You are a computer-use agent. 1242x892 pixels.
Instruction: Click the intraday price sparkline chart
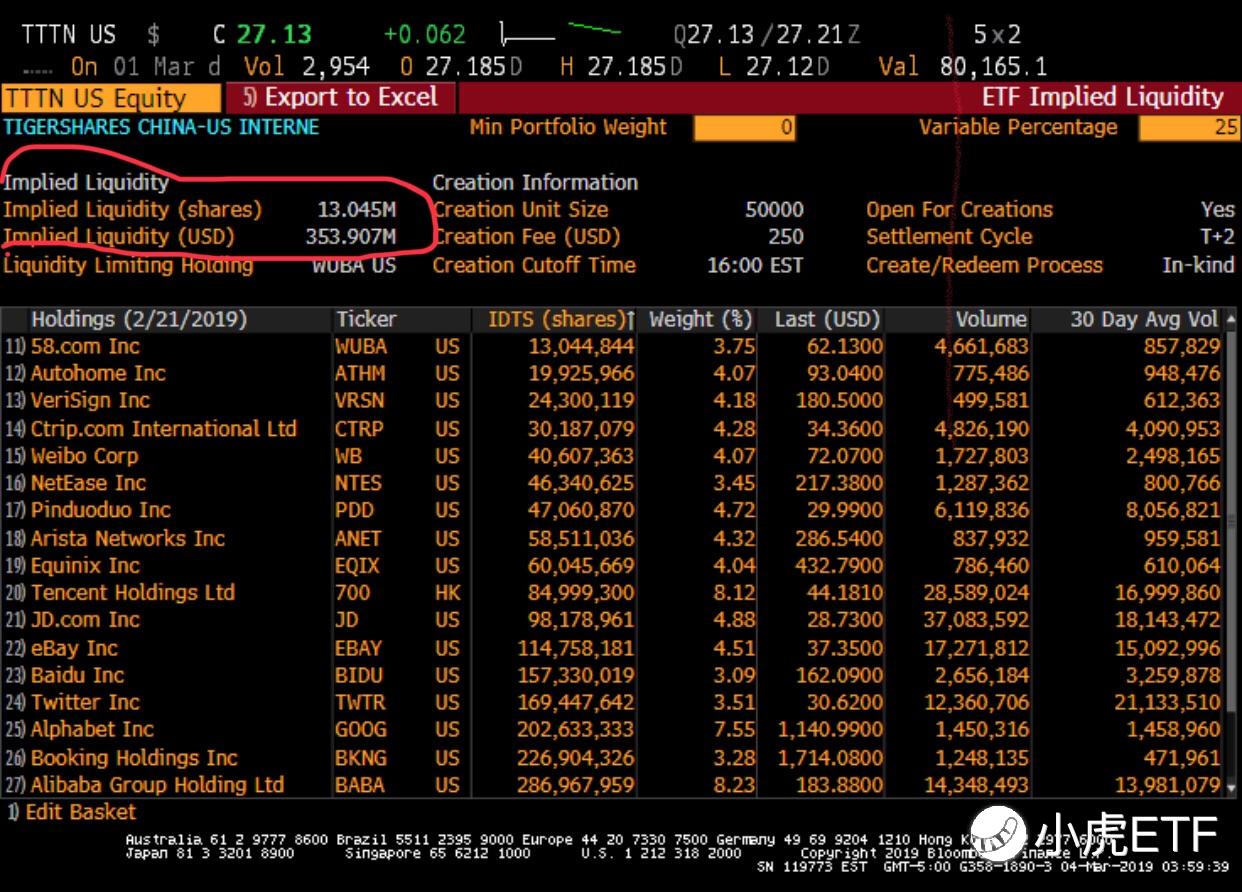coord(562,34)
